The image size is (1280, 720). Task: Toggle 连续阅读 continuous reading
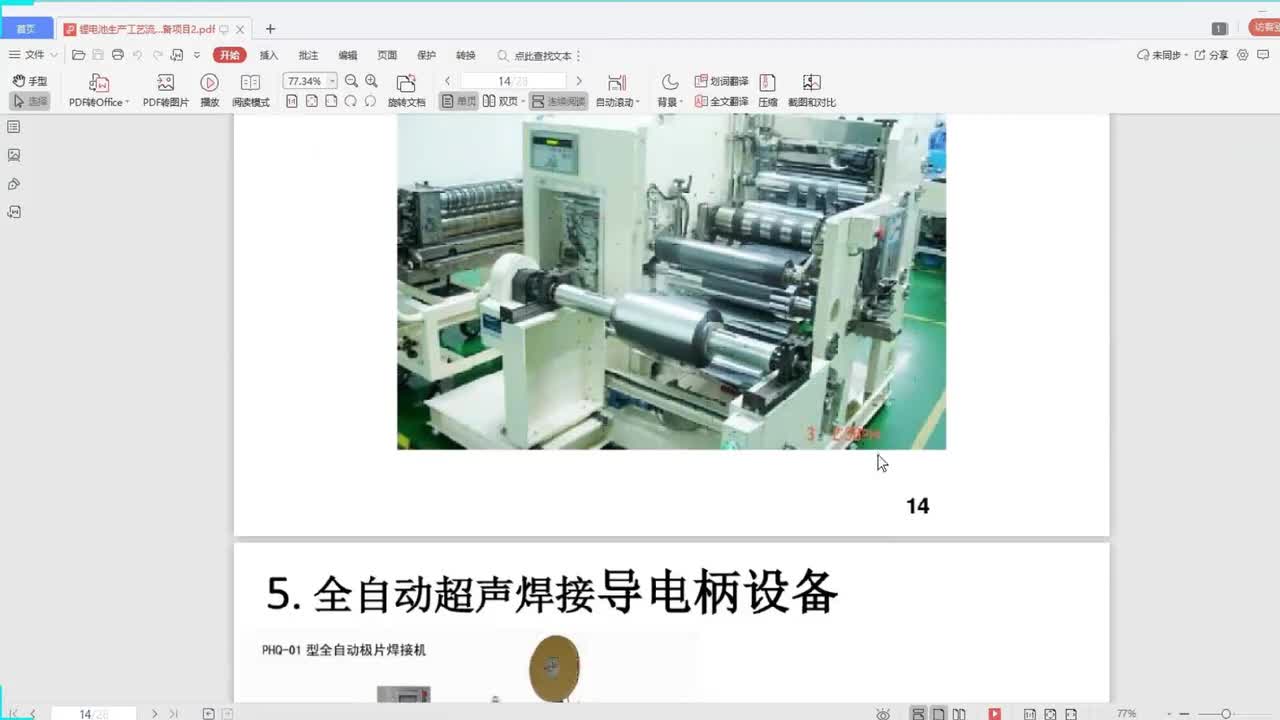(558, 101)
